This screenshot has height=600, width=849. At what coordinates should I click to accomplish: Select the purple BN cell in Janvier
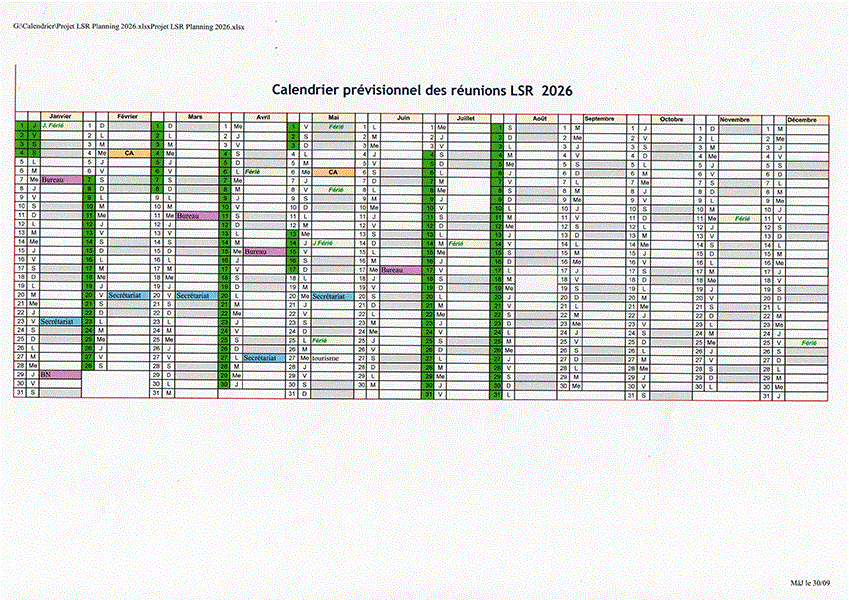click(47, 374)
